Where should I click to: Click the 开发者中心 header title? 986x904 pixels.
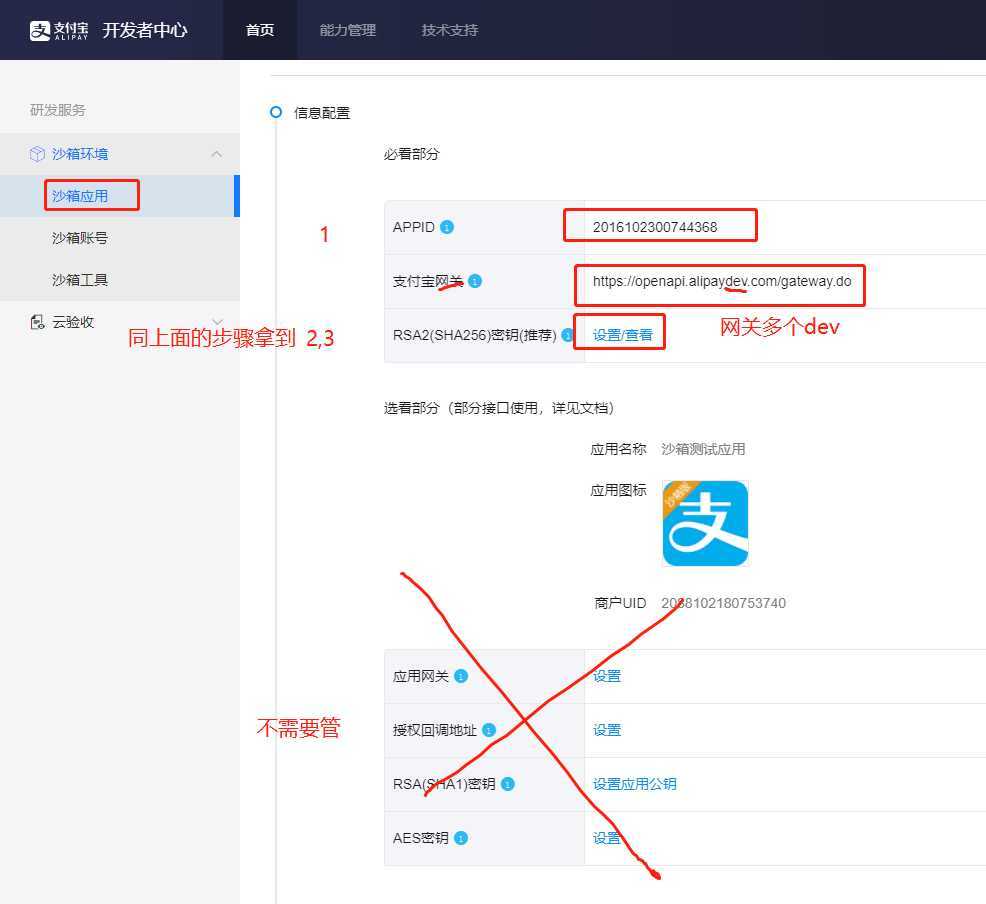[145, 30]
